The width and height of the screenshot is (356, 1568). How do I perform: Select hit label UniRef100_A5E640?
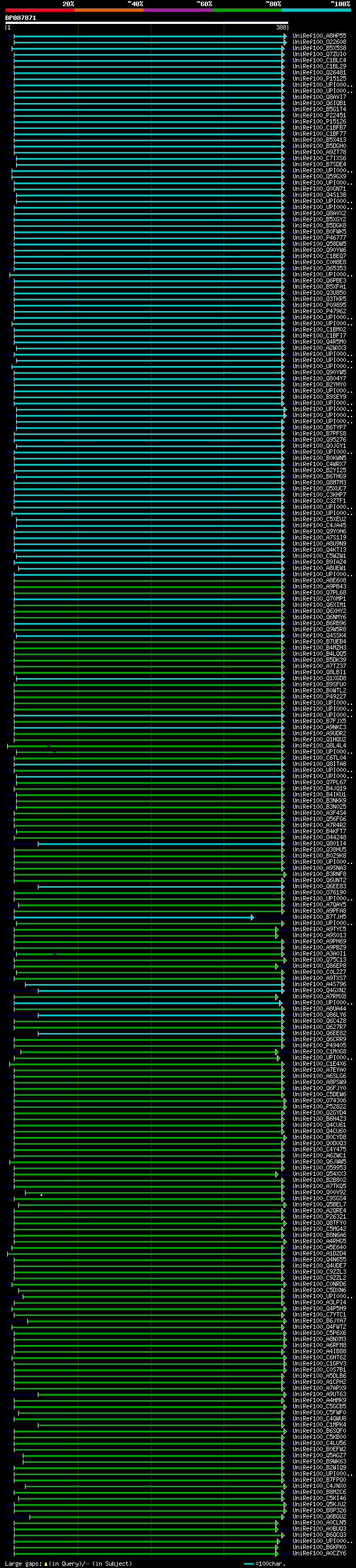pyautogui.click(x=319, y=1248)
